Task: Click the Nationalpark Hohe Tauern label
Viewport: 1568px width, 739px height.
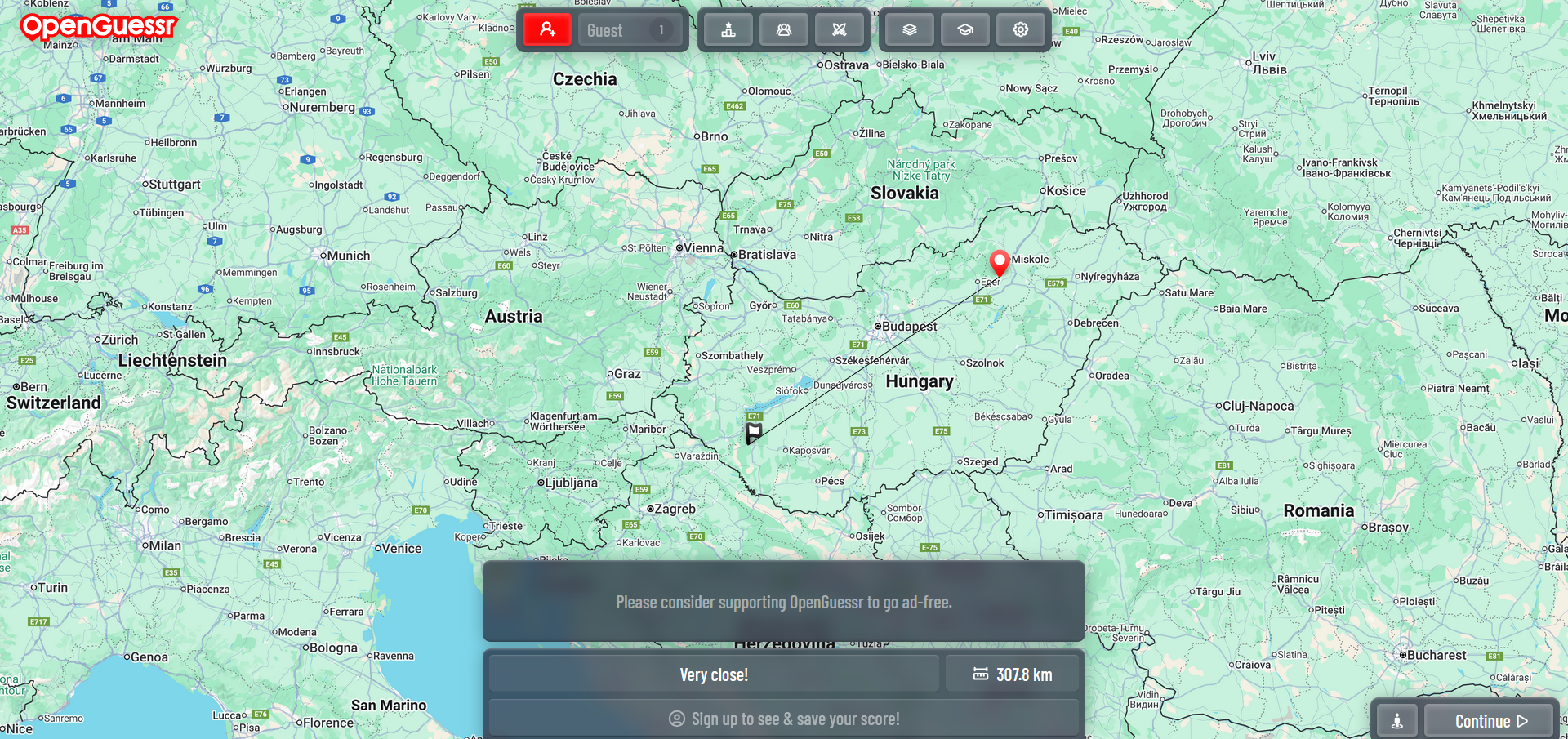Action: coord(404,376)
